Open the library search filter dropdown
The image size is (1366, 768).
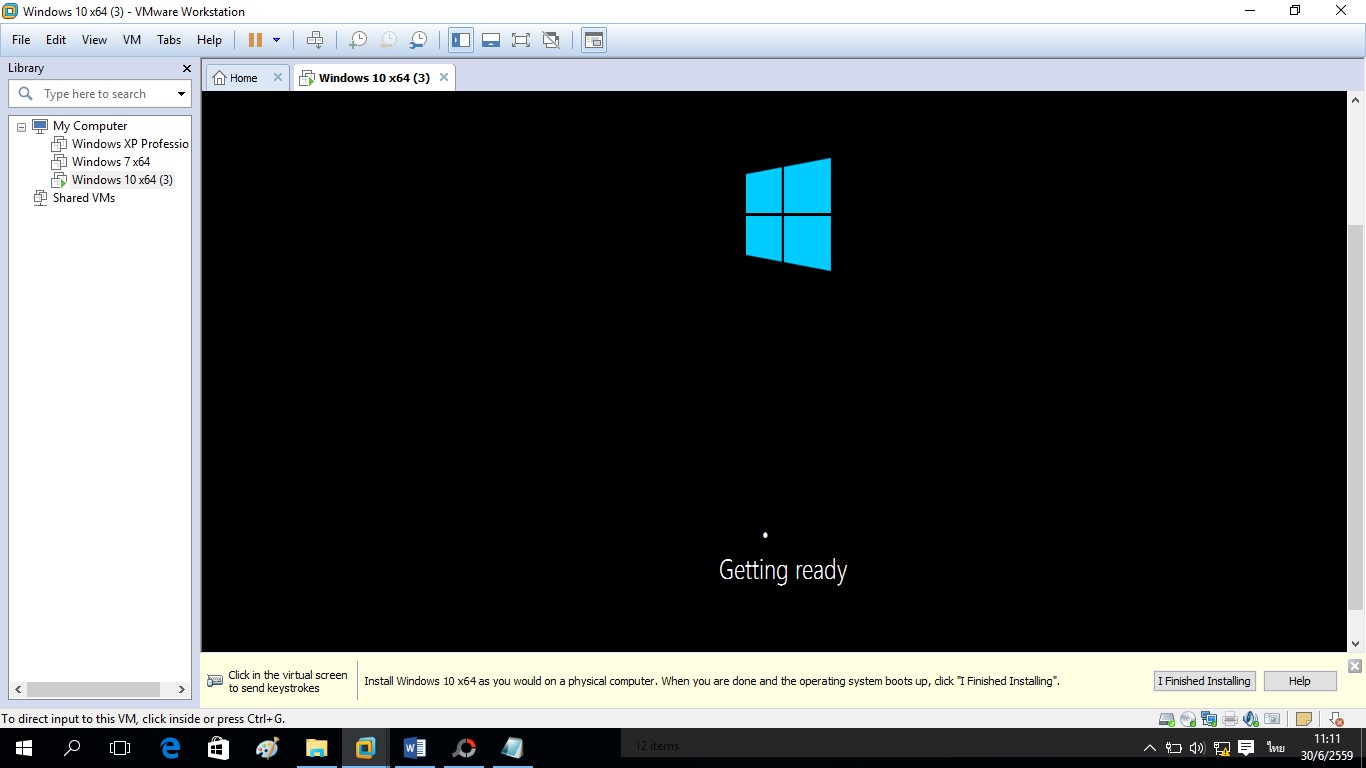181,94
